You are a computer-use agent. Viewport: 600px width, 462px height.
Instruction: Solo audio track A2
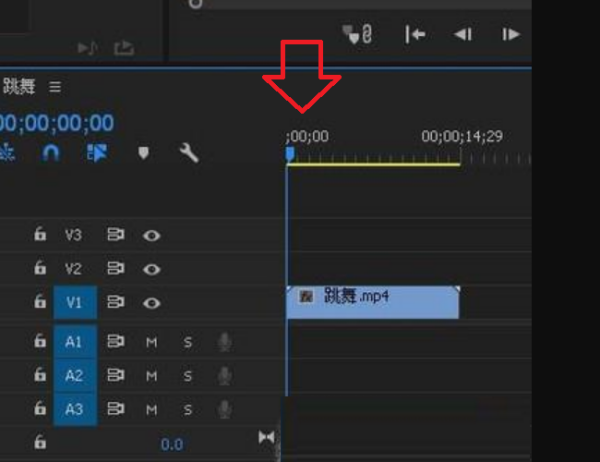pos(187,376)
